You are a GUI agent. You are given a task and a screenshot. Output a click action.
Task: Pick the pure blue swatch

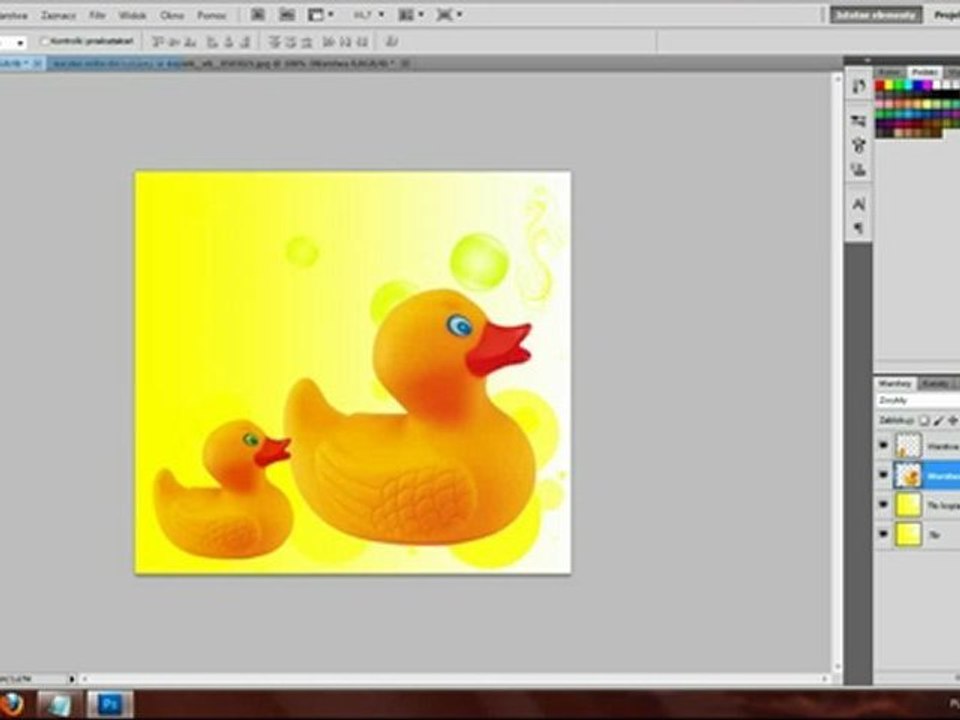(x=918, y=86)
